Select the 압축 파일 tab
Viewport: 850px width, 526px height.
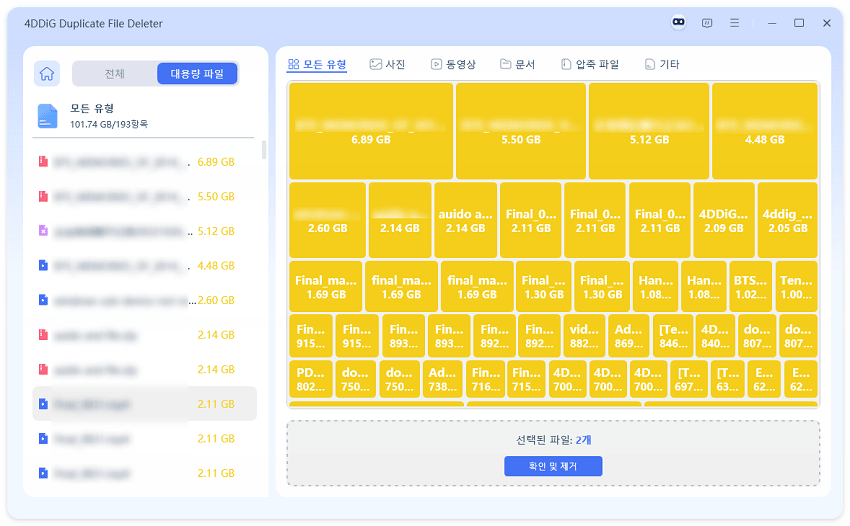click(590, 65)
